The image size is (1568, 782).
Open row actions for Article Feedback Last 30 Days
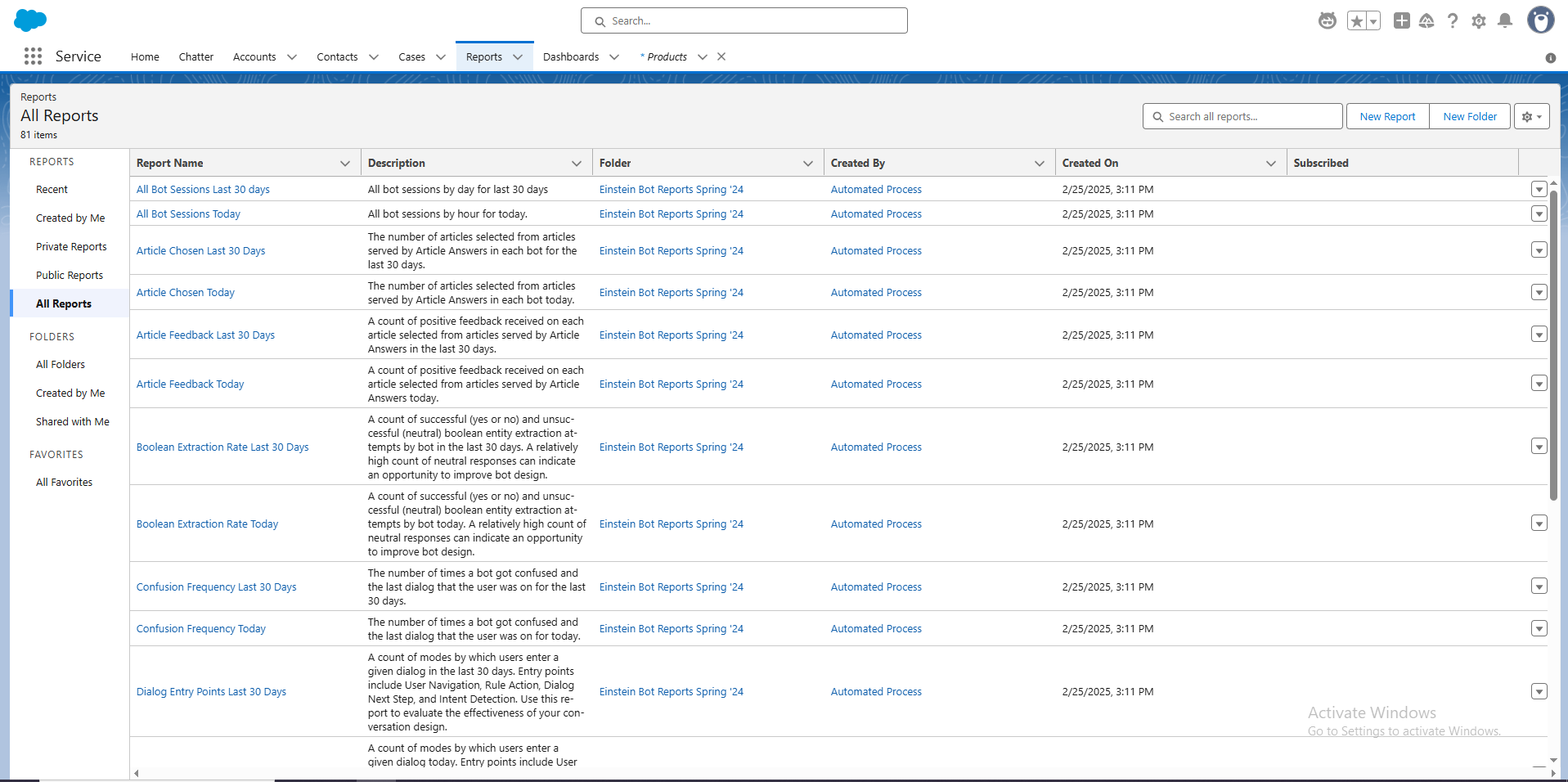pyautogui.click(x=1539, y=335)
